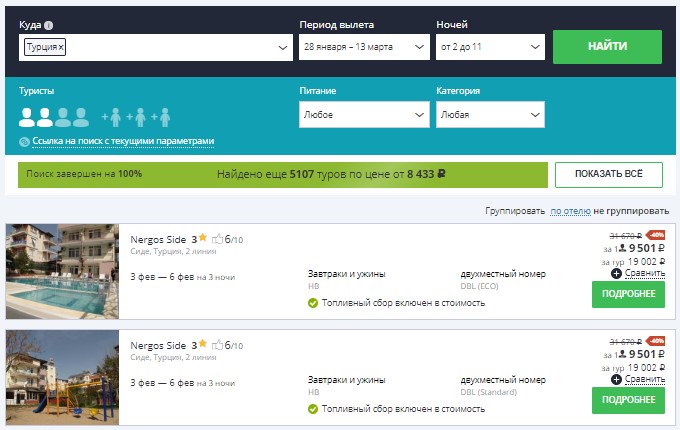Screen dimensions: 680x430
Task: Open the Категория hotel category dropdown
Action: click(535, 115)
